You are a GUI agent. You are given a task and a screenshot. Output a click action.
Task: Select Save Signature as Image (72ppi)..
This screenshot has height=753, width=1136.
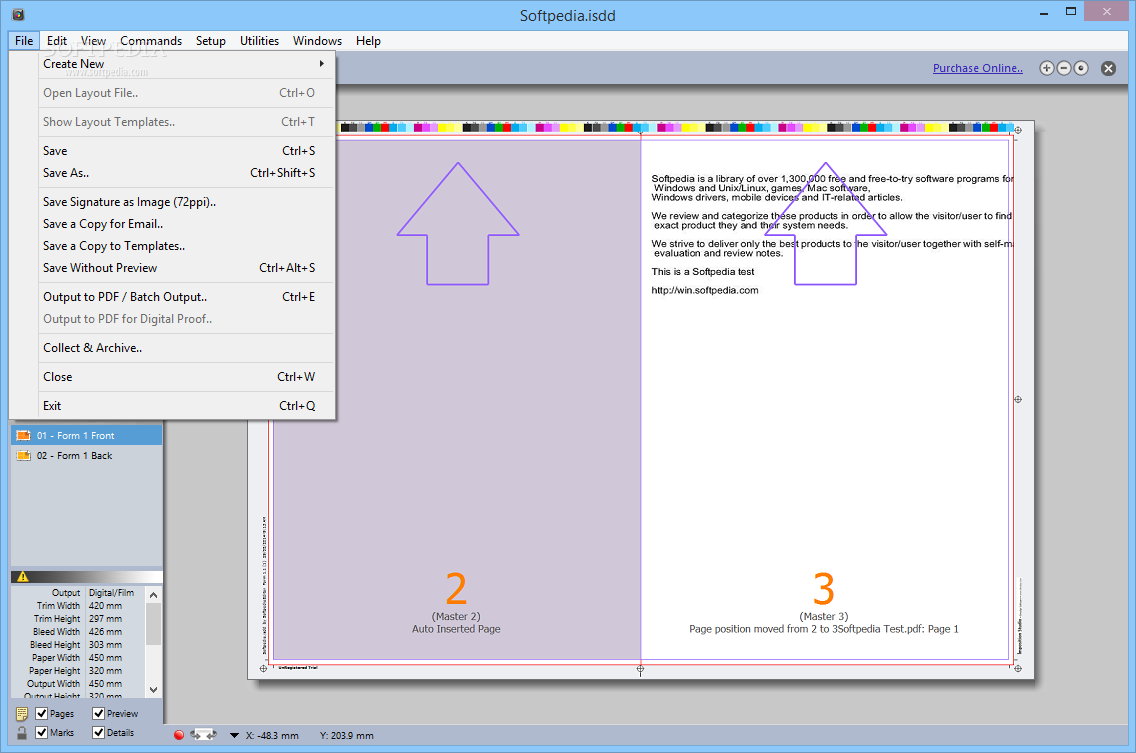point(172,202)
